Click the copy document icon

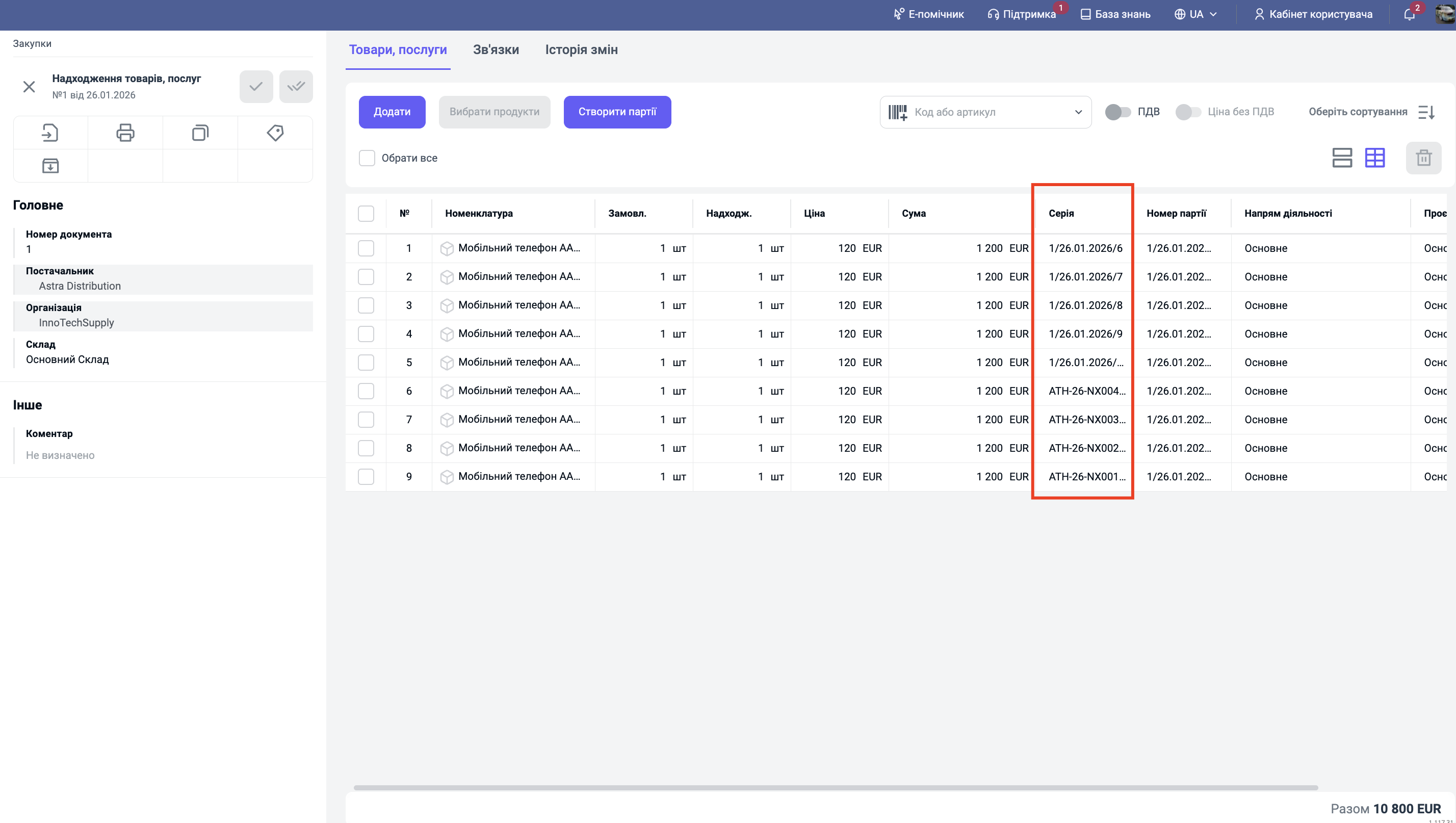(200, 133)
